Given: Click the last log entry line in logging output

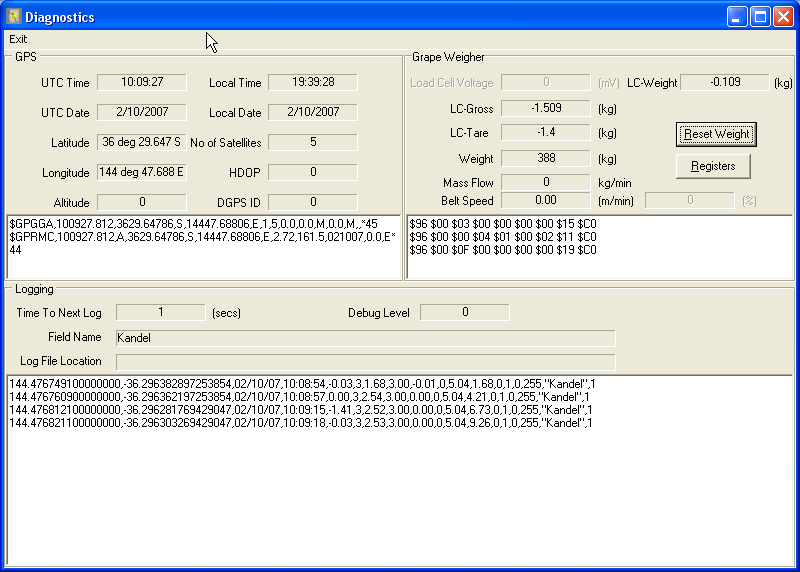Looking at the screenshot, I should pos(300,423).
